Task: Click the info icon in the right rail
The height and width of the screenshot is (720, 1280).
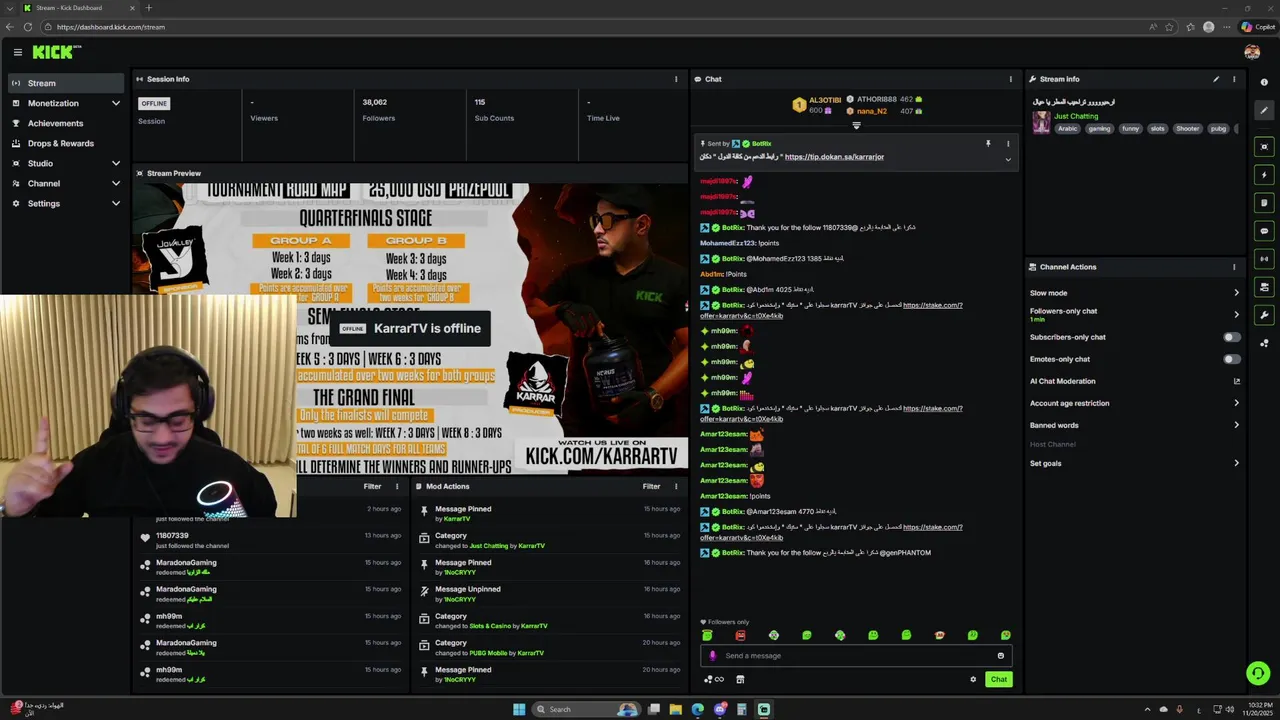Action: (x=1264, y=83)
